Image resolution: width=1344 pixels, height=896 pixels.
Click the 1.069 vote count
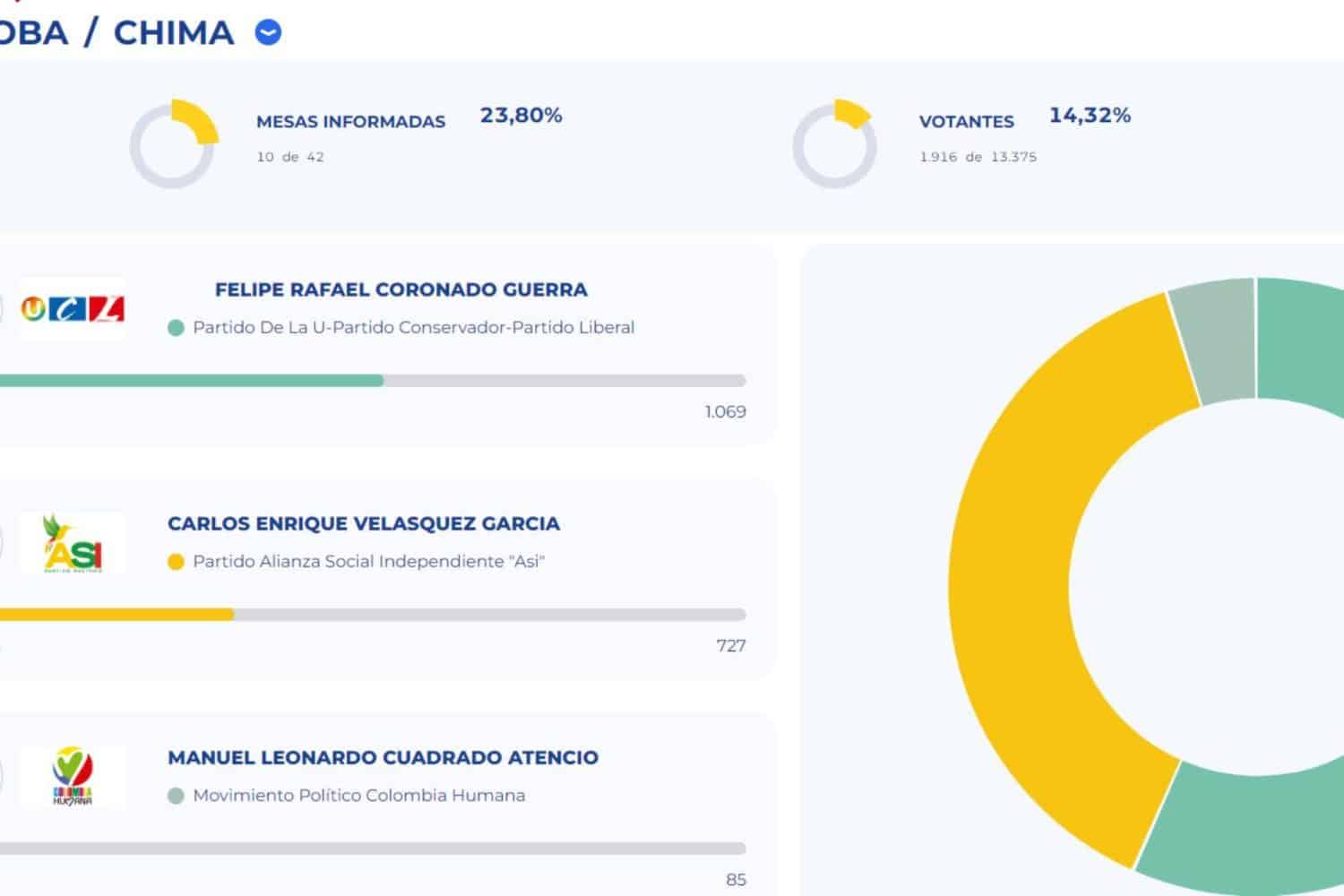726,412
